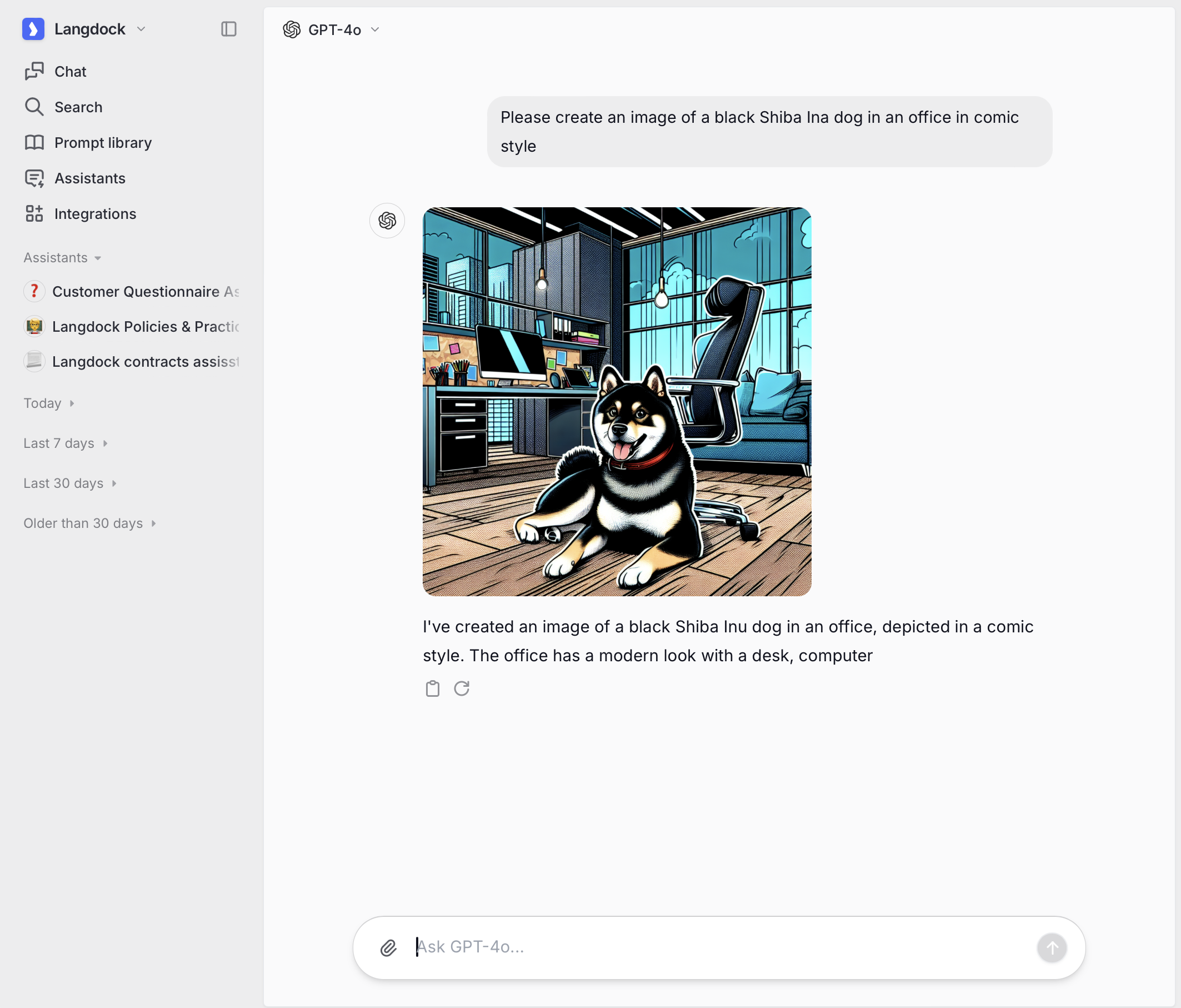Click the attach file paperclip icon
The width and height of the screenshot is (1181, 1008).
pyautogui.click(x=388, y=947)
